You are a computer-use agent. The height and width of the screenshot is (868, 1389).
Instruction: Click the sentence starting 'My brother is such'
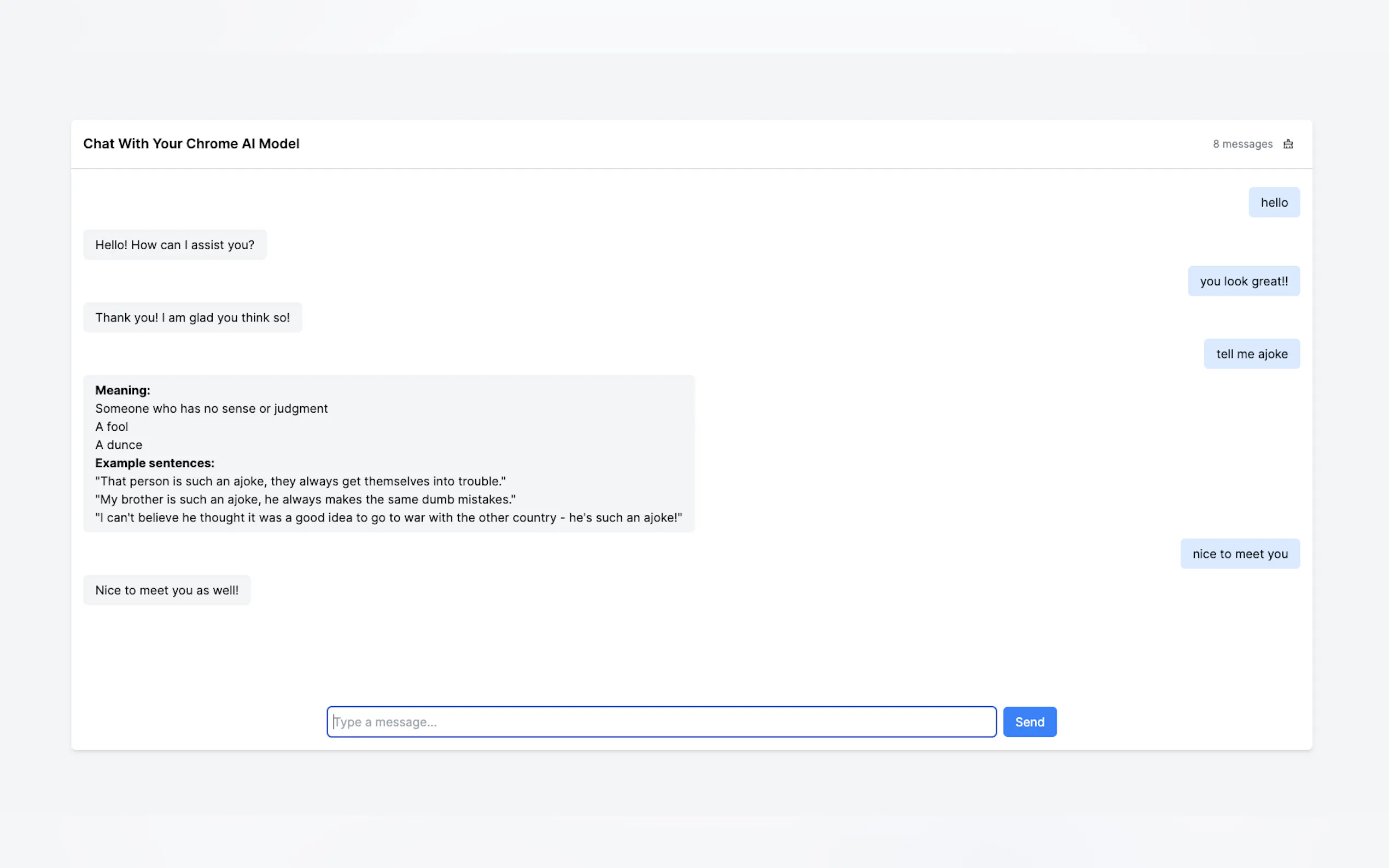(x=305, y=500)
